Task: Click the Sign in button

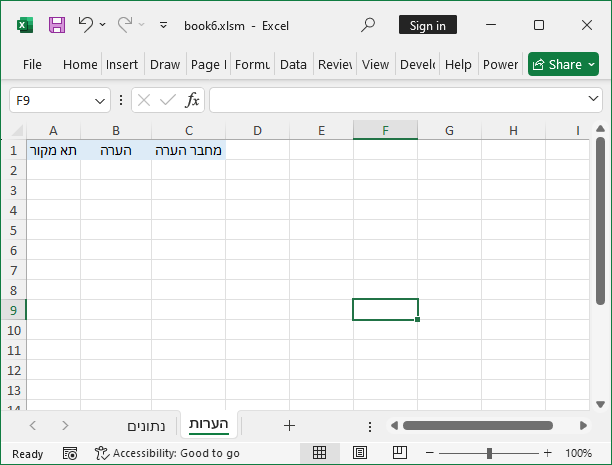Action: point(428,25)
